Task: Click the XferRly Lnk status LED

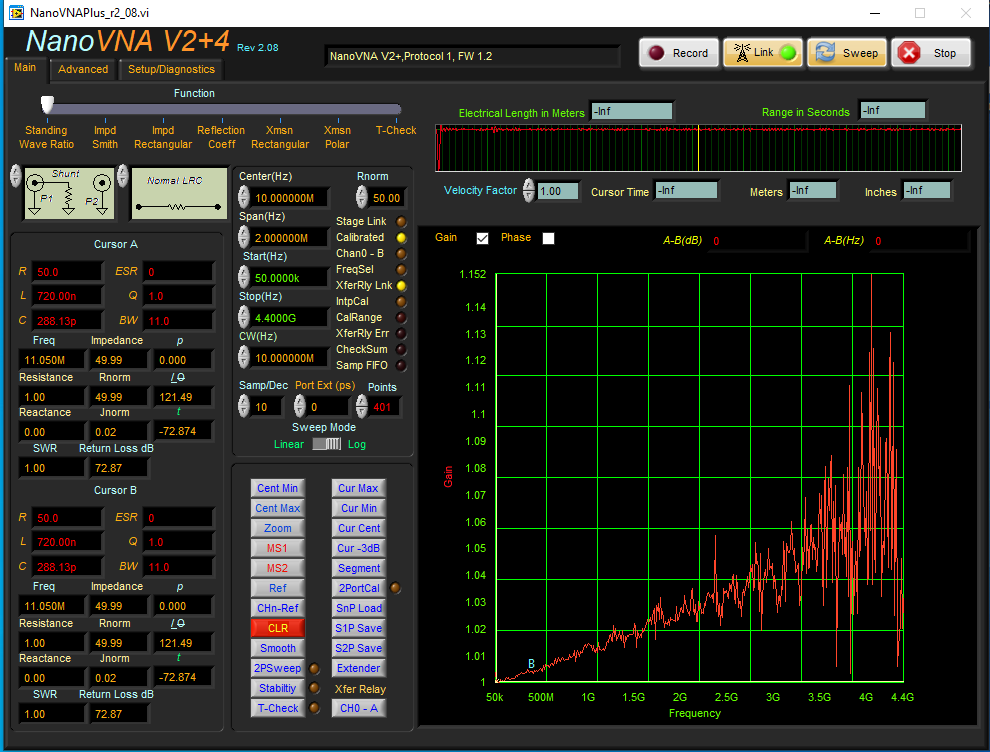Action: pyautogui.click(x=401, y=286)
